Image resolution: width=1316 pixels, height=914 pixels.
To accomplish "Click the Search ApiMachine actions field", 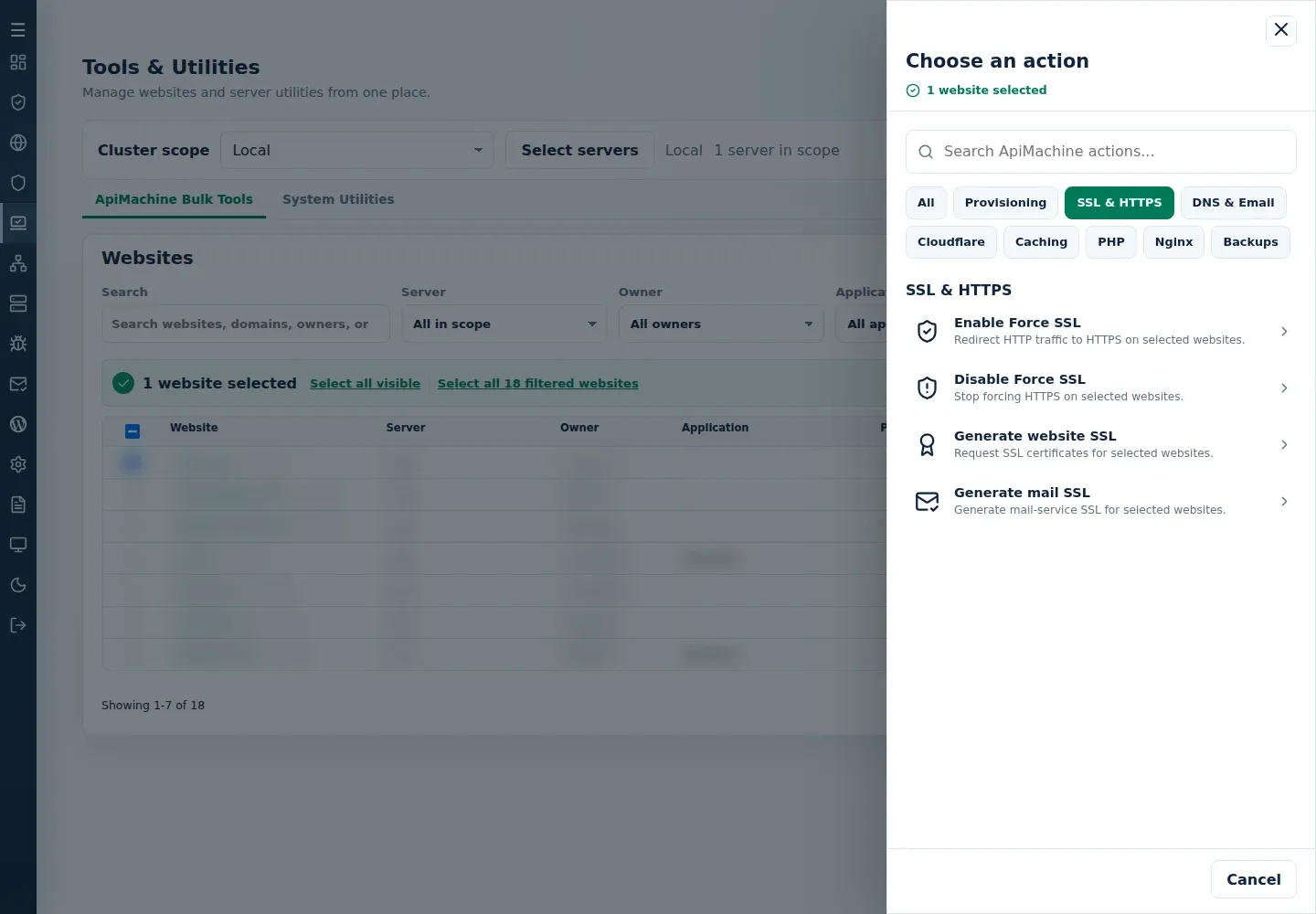I will (x=1101, y=152).
